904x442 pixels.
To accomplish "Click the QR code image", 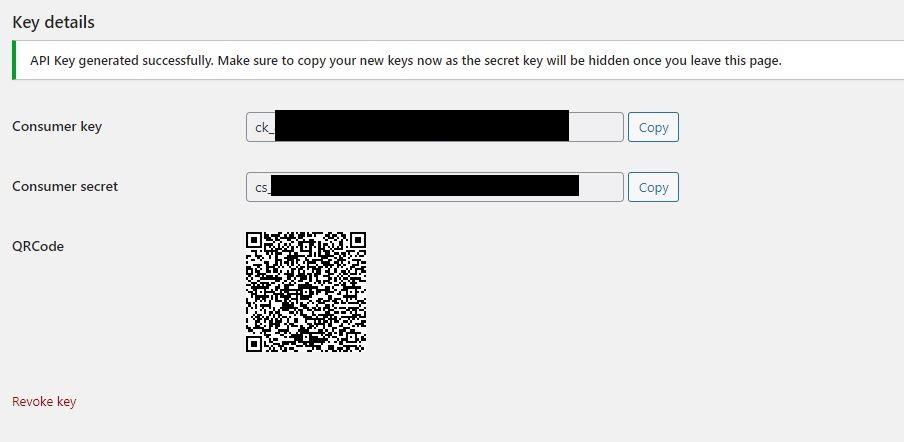I will pyautogui.click(x=306, y=292).
